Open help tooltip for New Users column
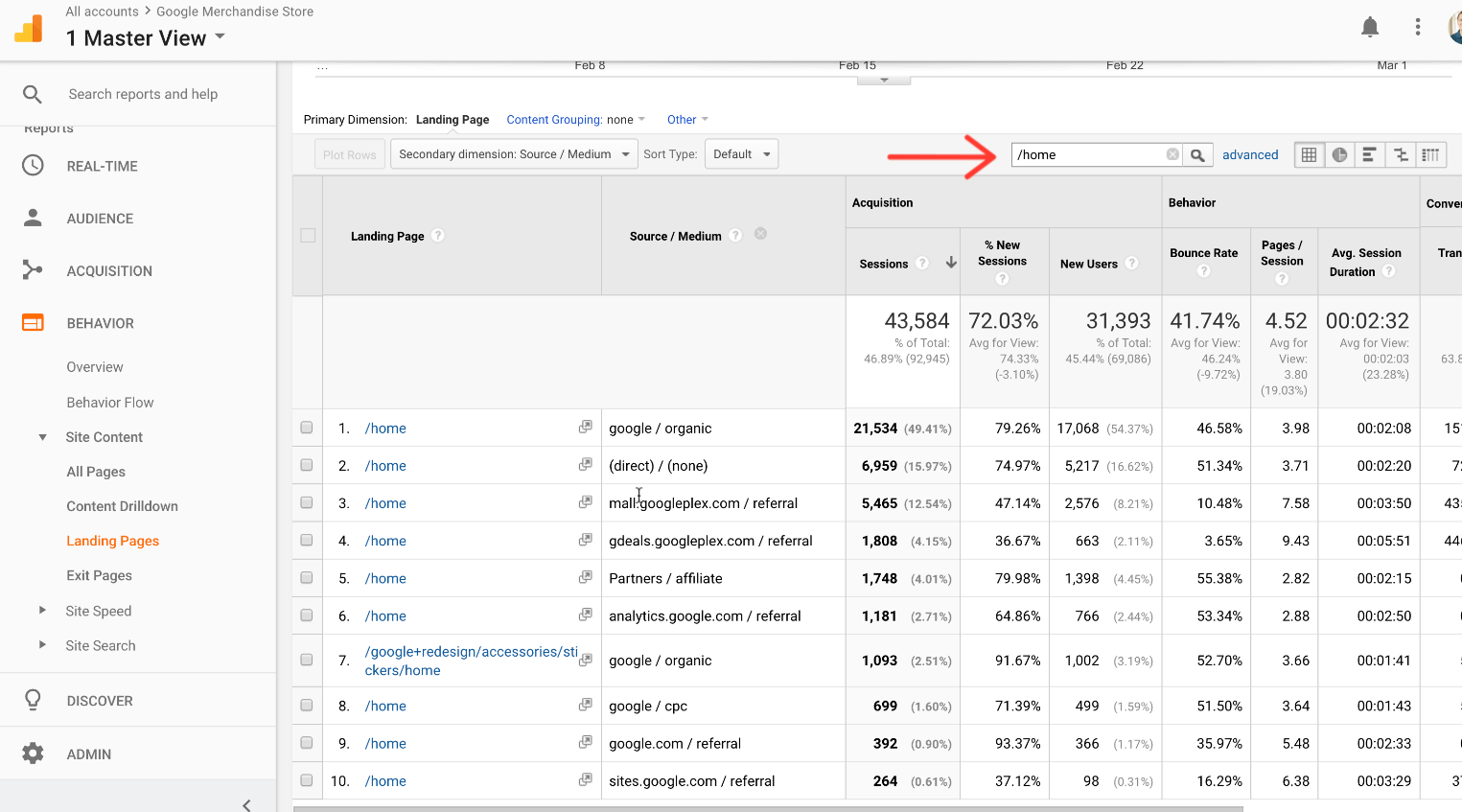Screen dimensions: 1462x812 [x=1132, y=263]
